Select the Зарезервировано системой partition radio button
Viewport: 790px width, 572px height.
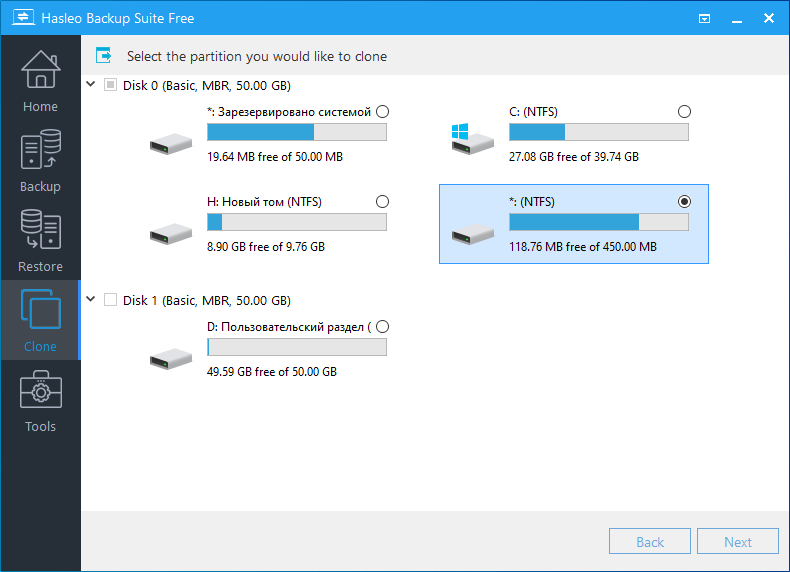pyautogui.click(x=382, y=111)
